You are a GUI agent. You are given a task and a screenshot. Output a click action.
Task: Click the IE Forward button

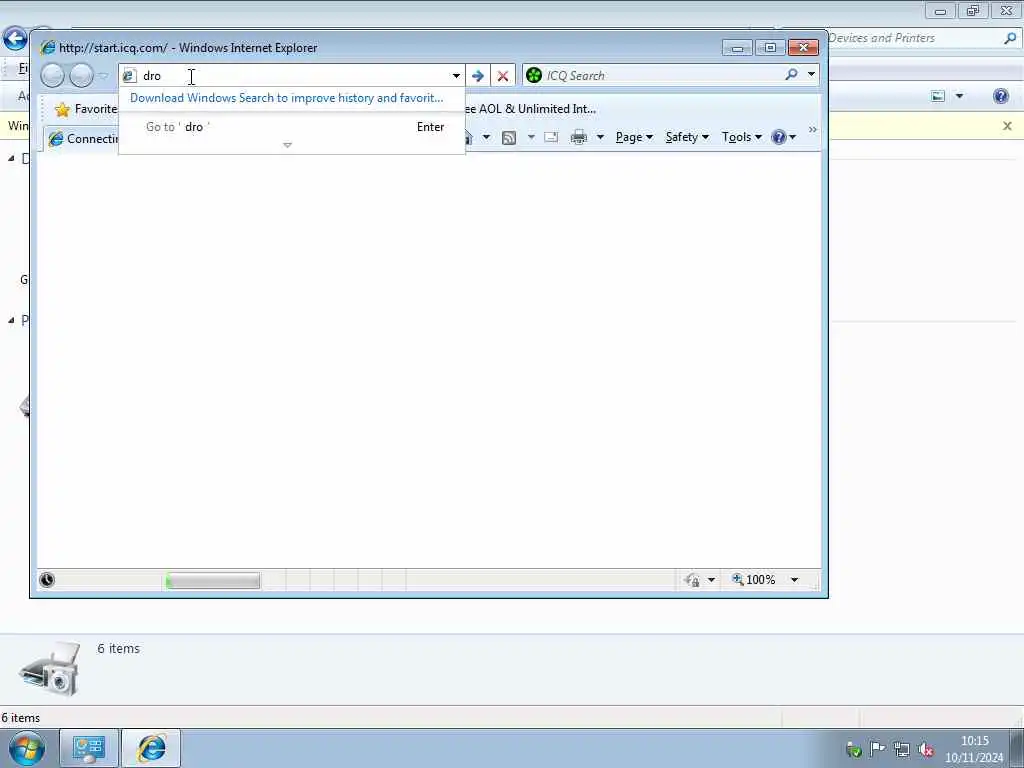[81, 76]
